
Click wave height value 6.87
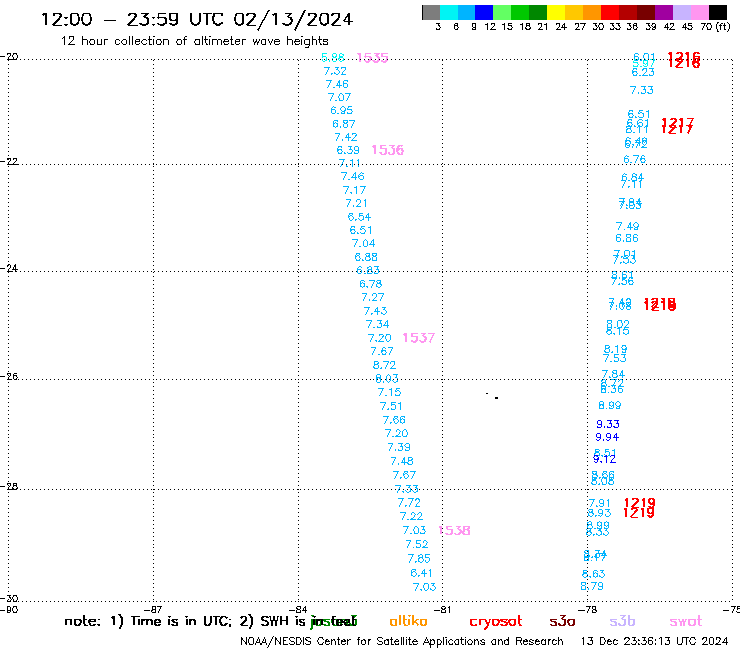(x=344, y=124)
